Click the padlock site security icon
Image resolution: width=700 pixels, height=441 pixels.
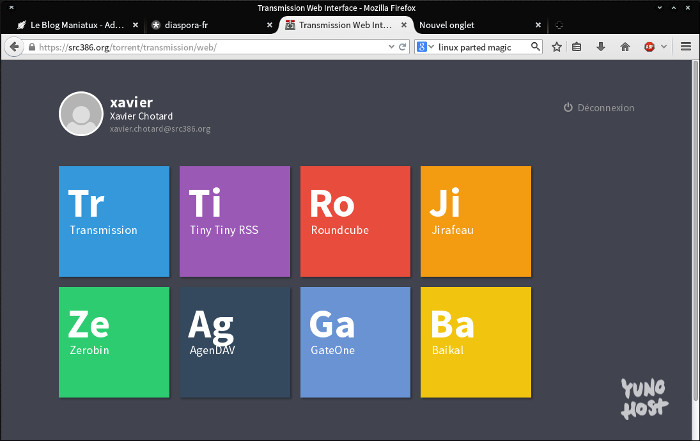click(x=32, y=47)
